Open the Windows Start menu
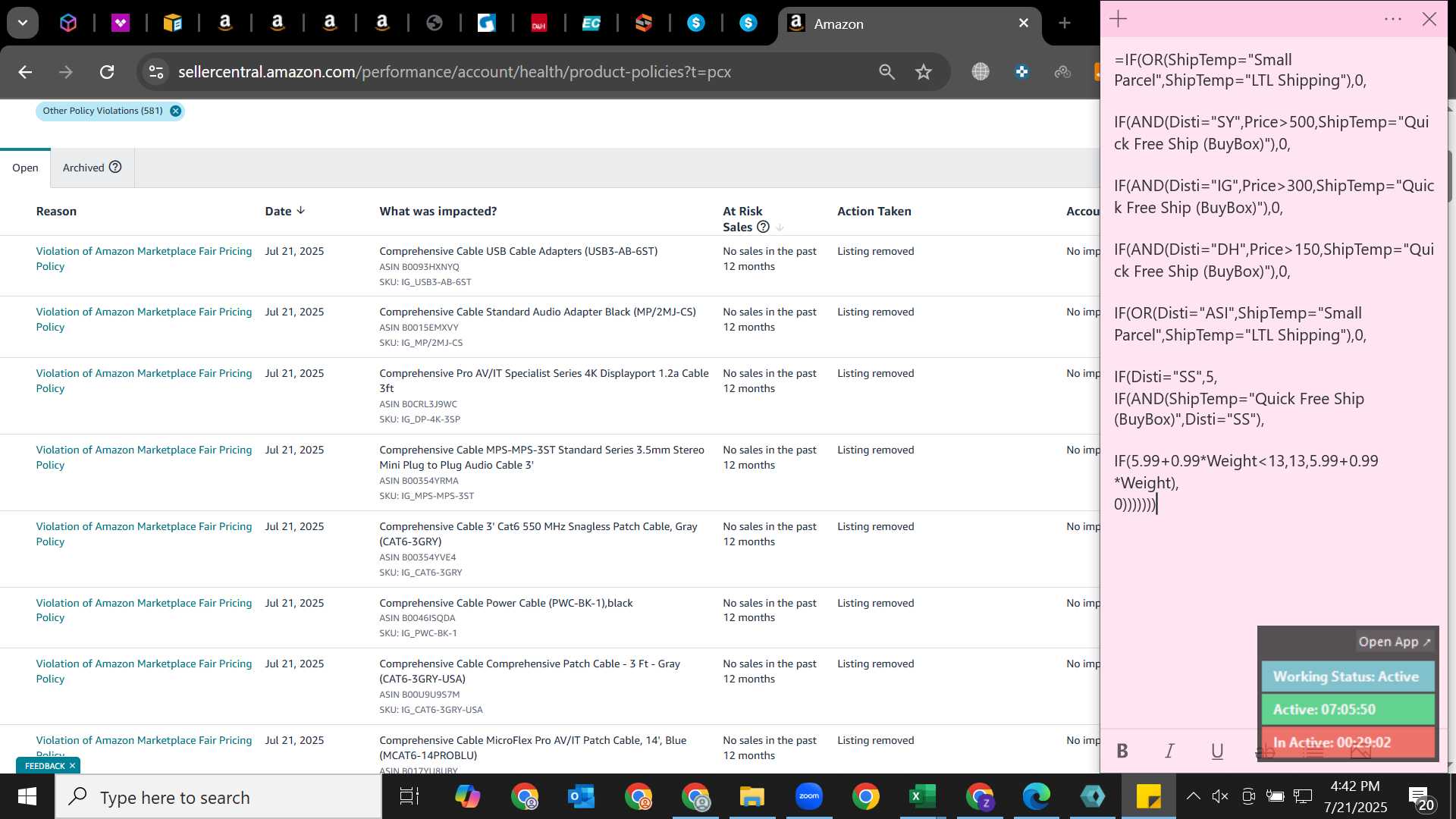The image size is (1456, 819). point(27,797)
